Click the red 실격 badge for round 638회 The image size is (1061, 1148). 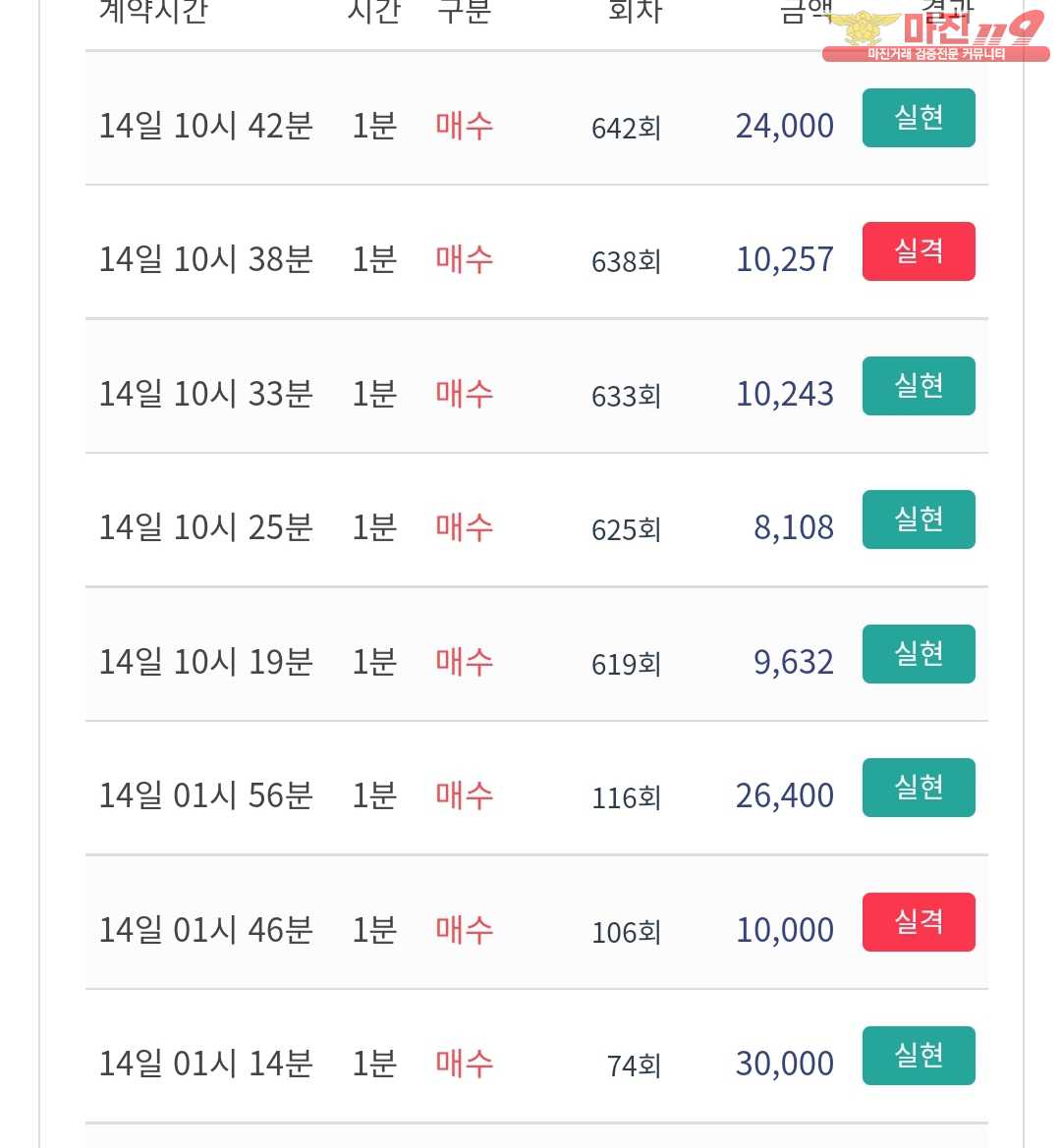pyautogui.click(x=919, y=251)
